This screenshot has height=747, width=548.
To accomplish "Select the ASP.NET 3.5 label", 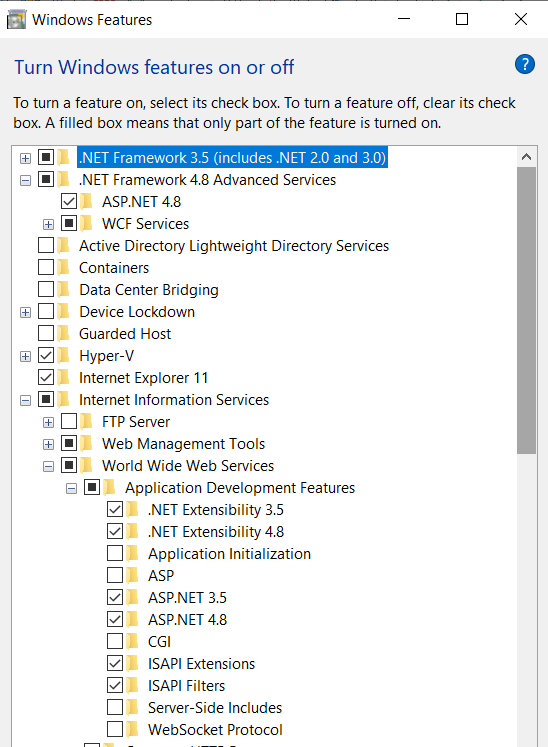I will (187, 597).
